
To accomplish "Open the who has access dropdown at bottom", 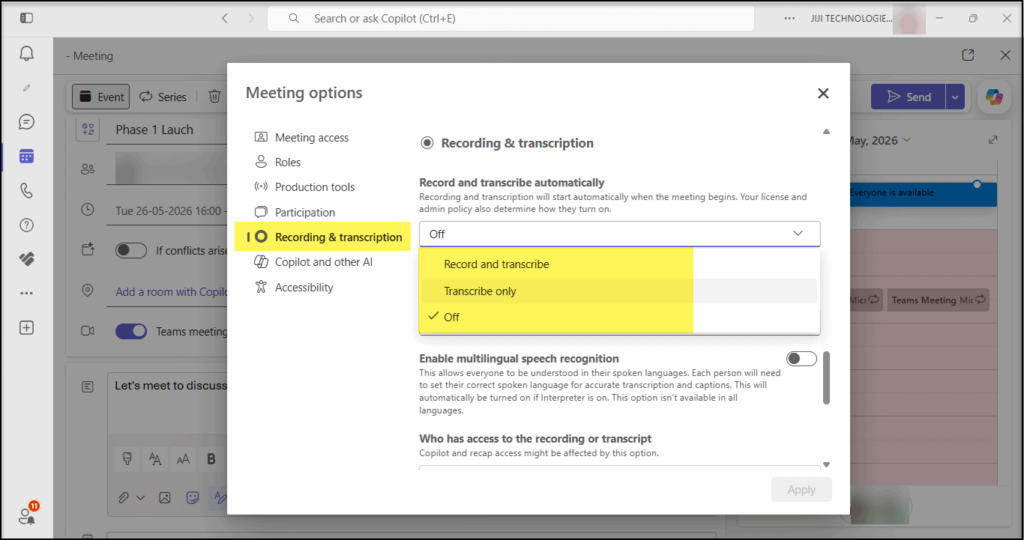I will pyautogui.click(x=619, y=468).
